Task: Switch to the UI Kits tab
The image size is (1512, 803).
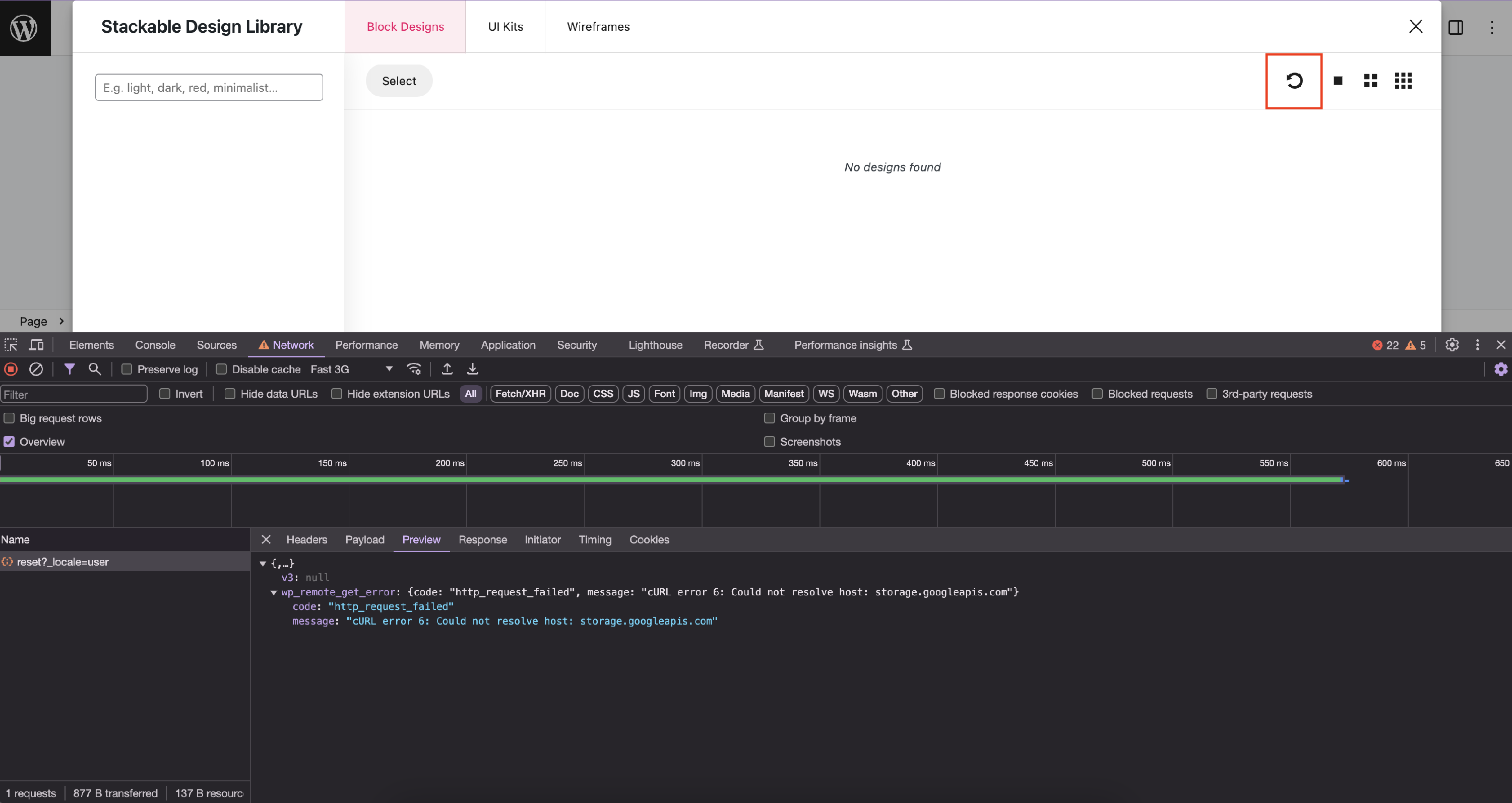Action: 505,26
